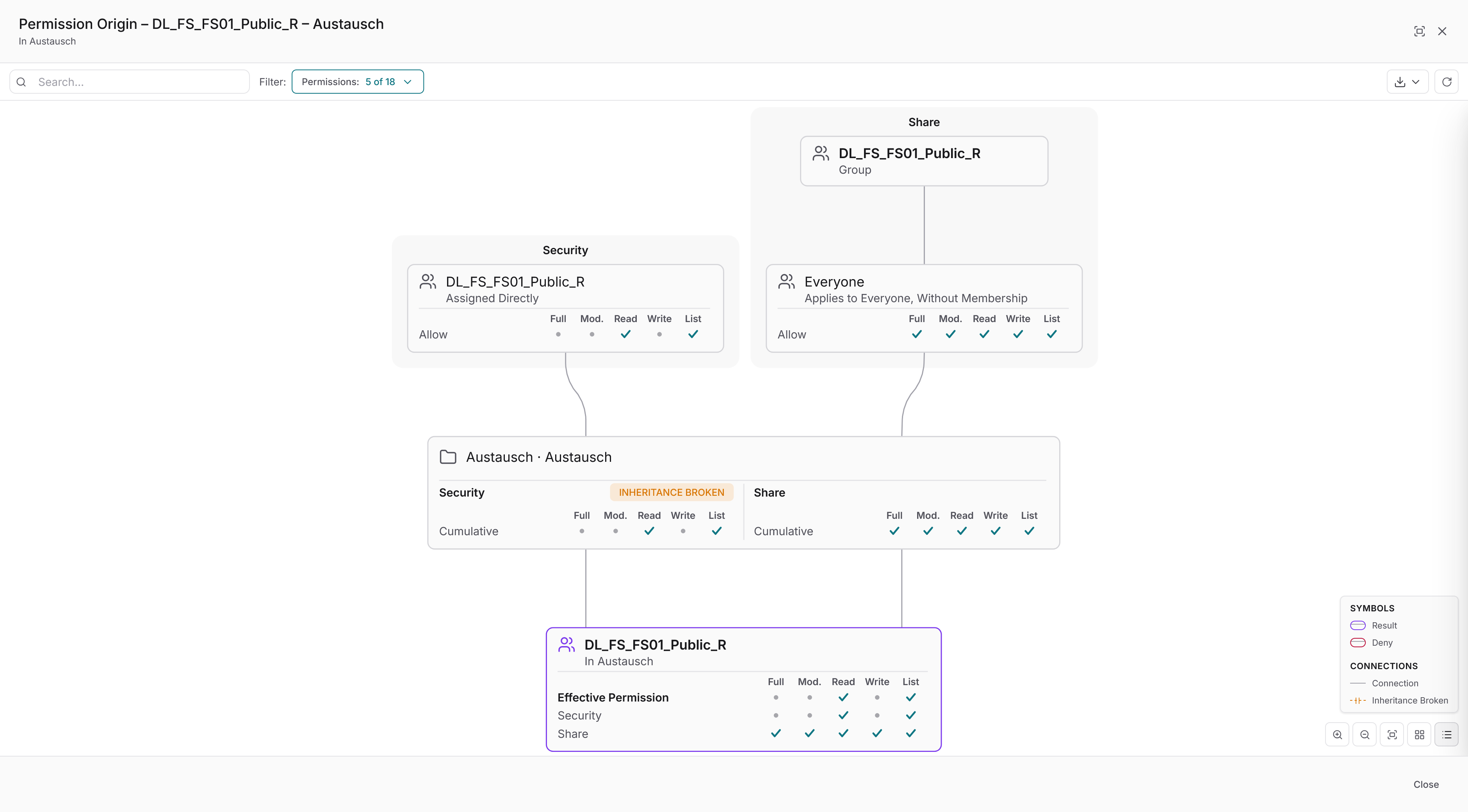Fit diagram to screen in bottom toolbar
This screenshot has width=1468, height=812.
[x=1392, y=734]
